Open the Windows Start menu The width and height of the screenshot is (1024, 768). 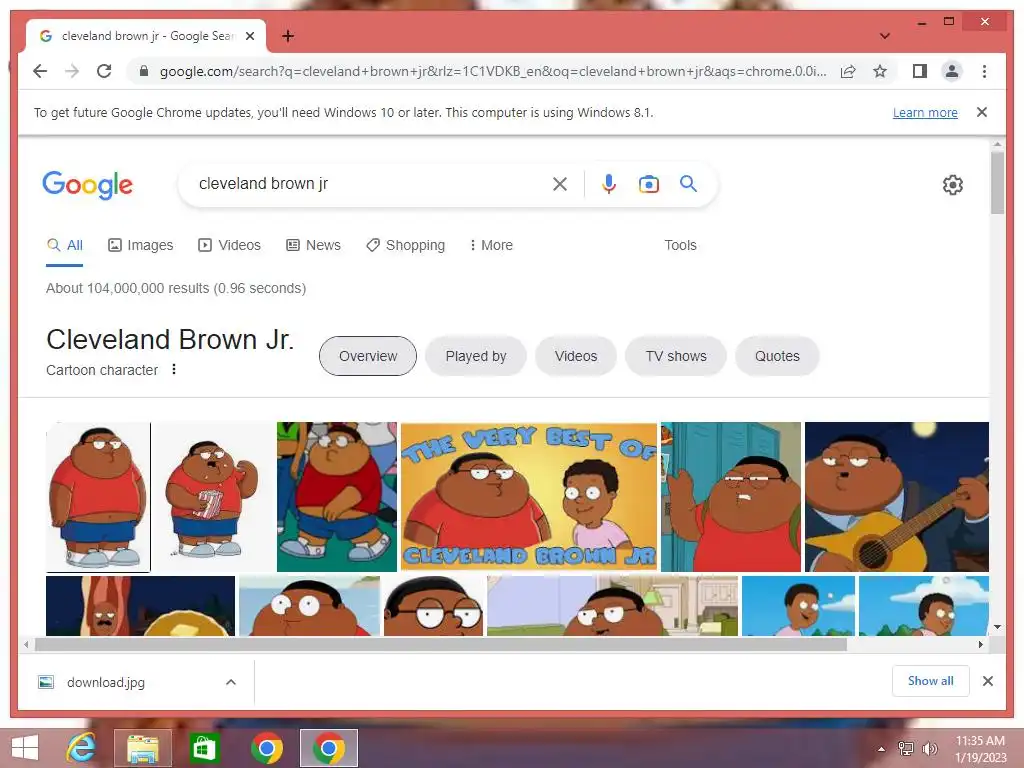[25, 748]
